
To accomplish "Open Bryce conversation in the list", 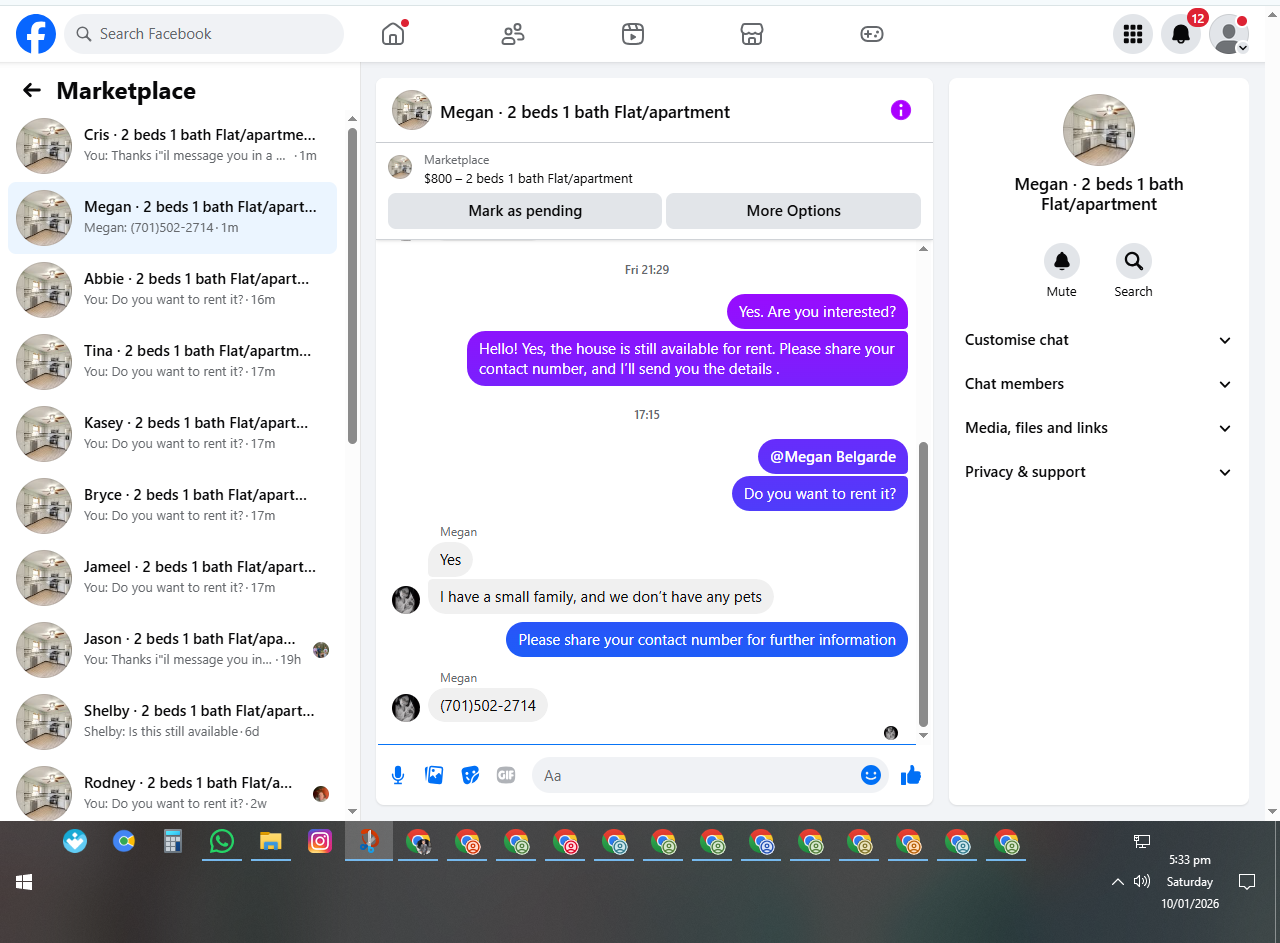I will [x=172, y=506].
